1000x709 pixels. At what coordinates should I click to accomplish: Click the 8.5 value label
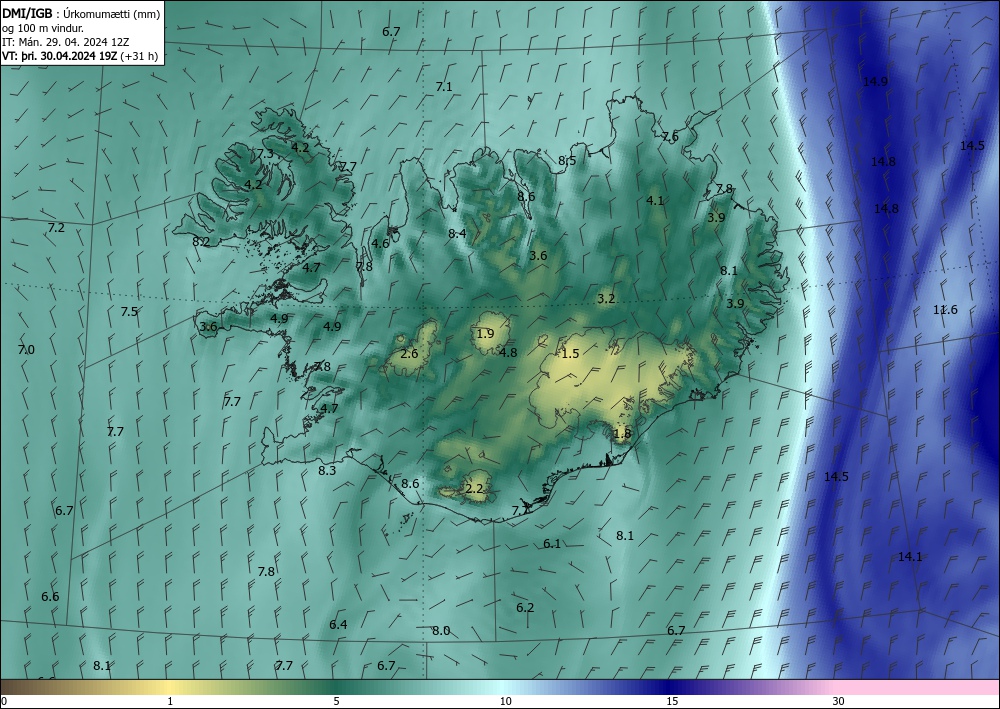567,161
